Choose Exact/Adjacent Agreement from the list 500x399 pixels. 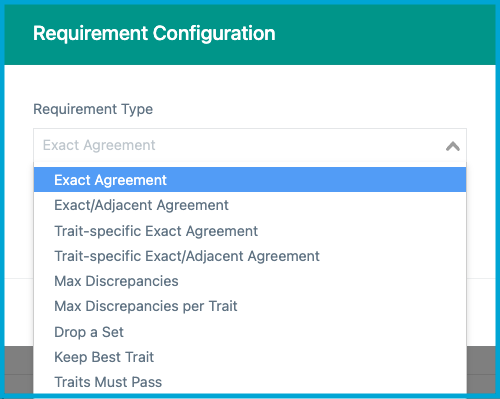click(250, 205)
